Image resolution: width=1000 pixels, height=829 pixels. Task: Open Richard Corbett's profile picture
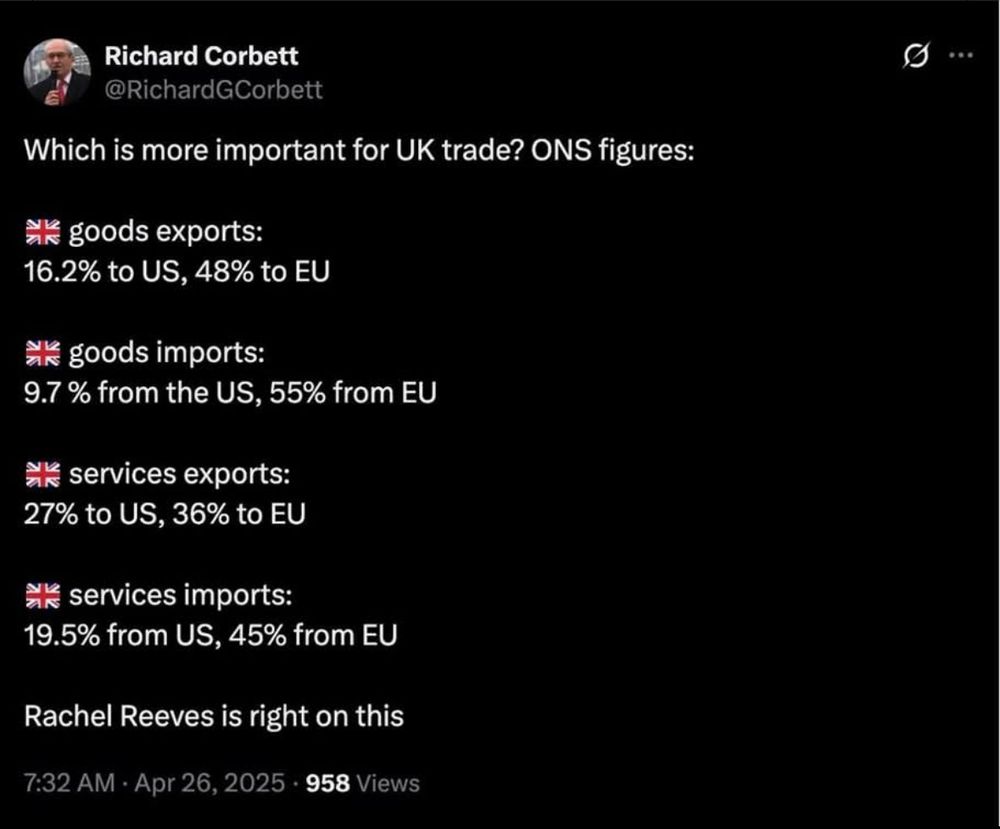(57, 72)
